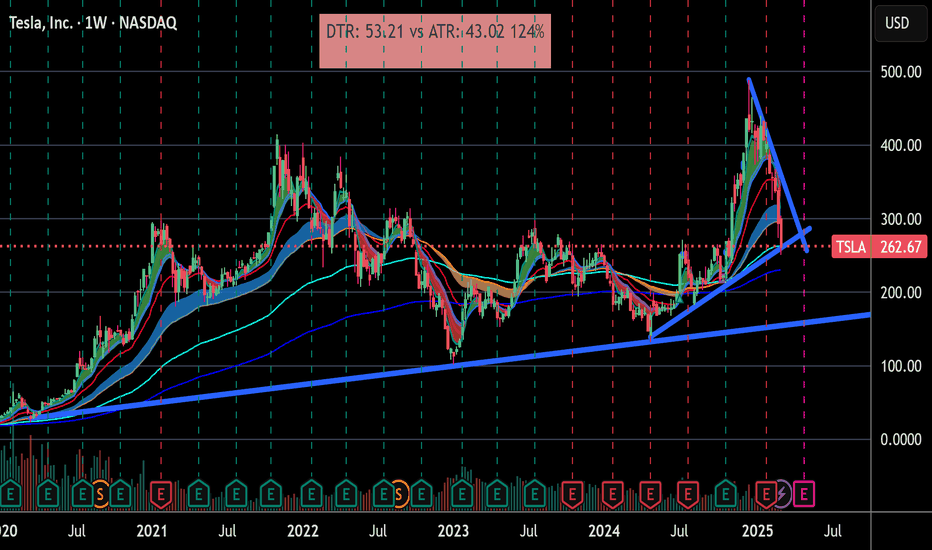Open the July 2022 green earnings marker
Image resolution: width=932 pixels, height=550 pixels.
pyautogui.click(x=383, y=494)
